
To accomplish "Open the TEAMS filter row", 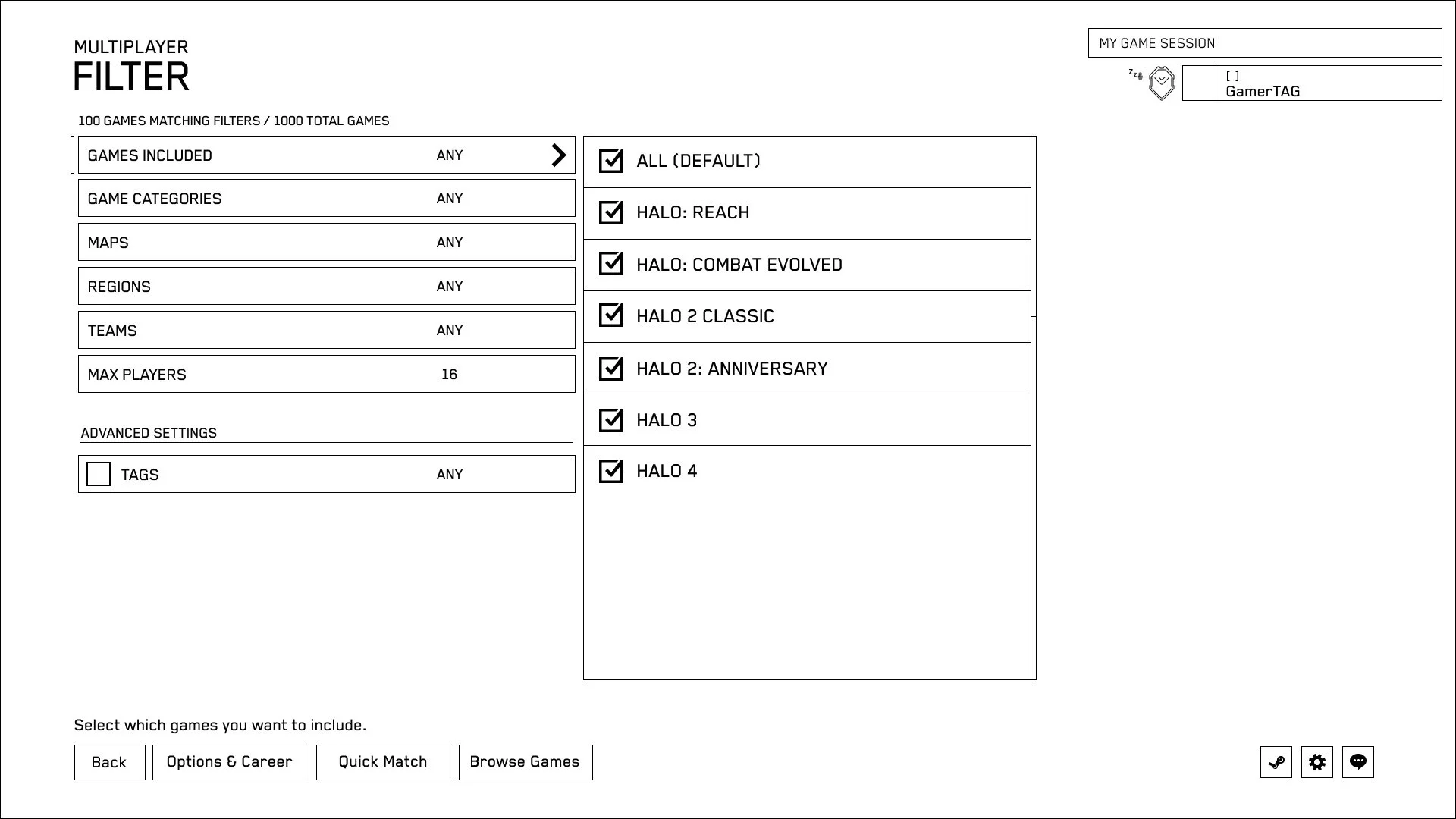I will coord(327,330).
